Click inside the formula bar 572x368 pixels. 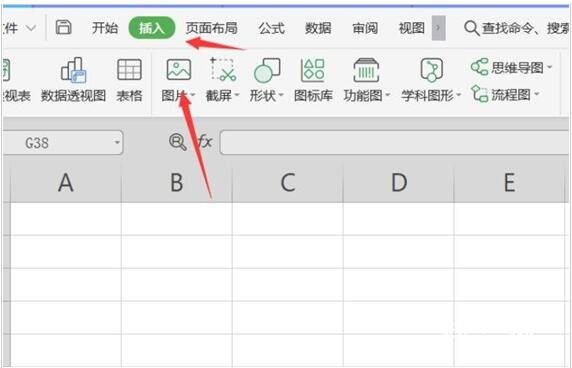pos(395,143)
